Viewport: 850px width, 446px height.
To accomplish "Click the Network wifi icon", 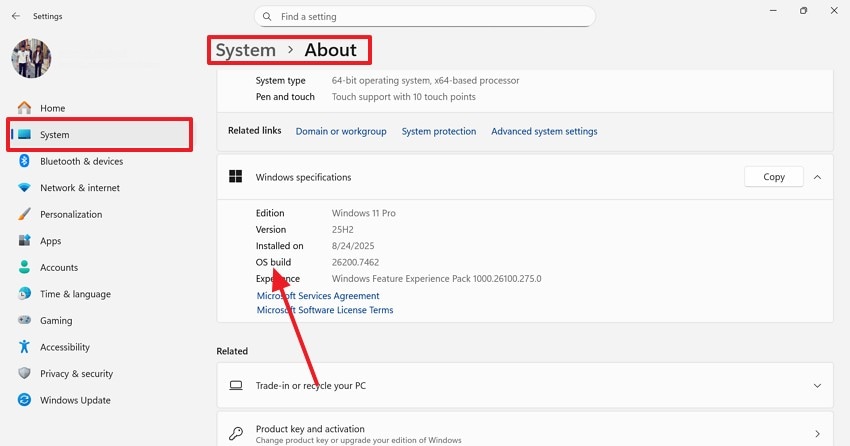I will pyautogui.click(x=24, y=188).
